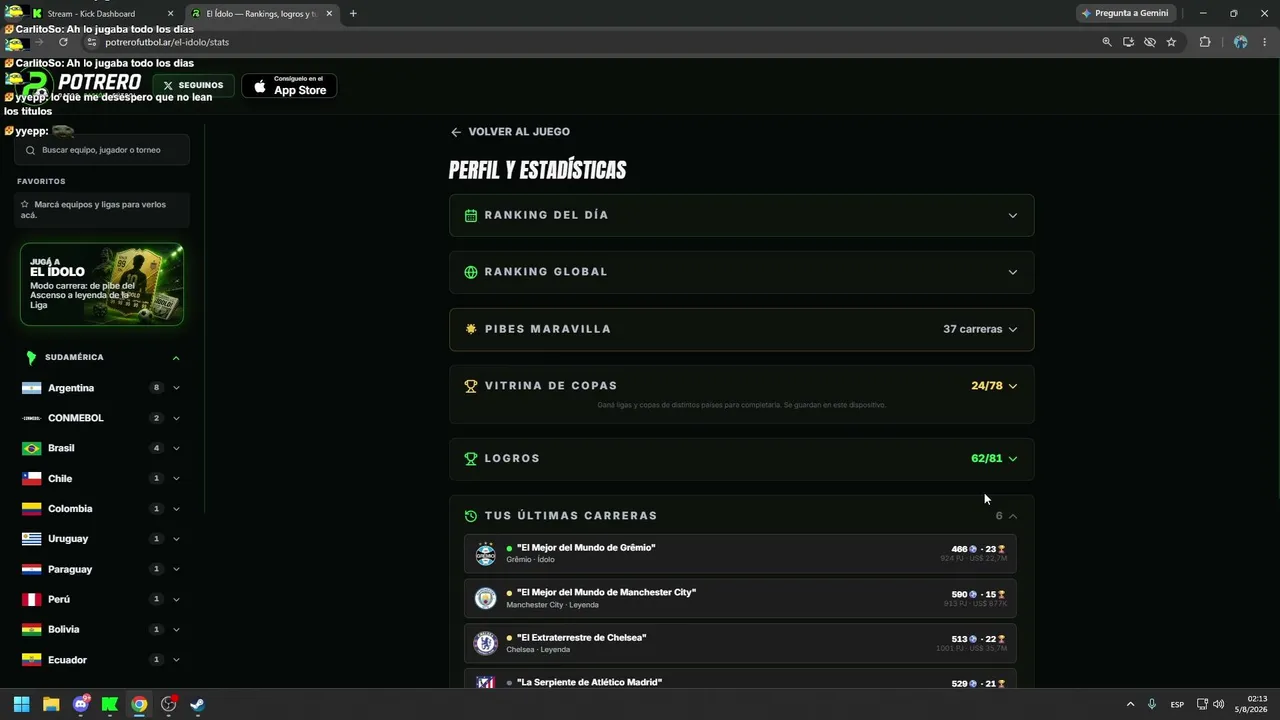The height and width of the screenshot is (720, 1280).
Task: Click the App Store download button
Action: click(289, 86)
